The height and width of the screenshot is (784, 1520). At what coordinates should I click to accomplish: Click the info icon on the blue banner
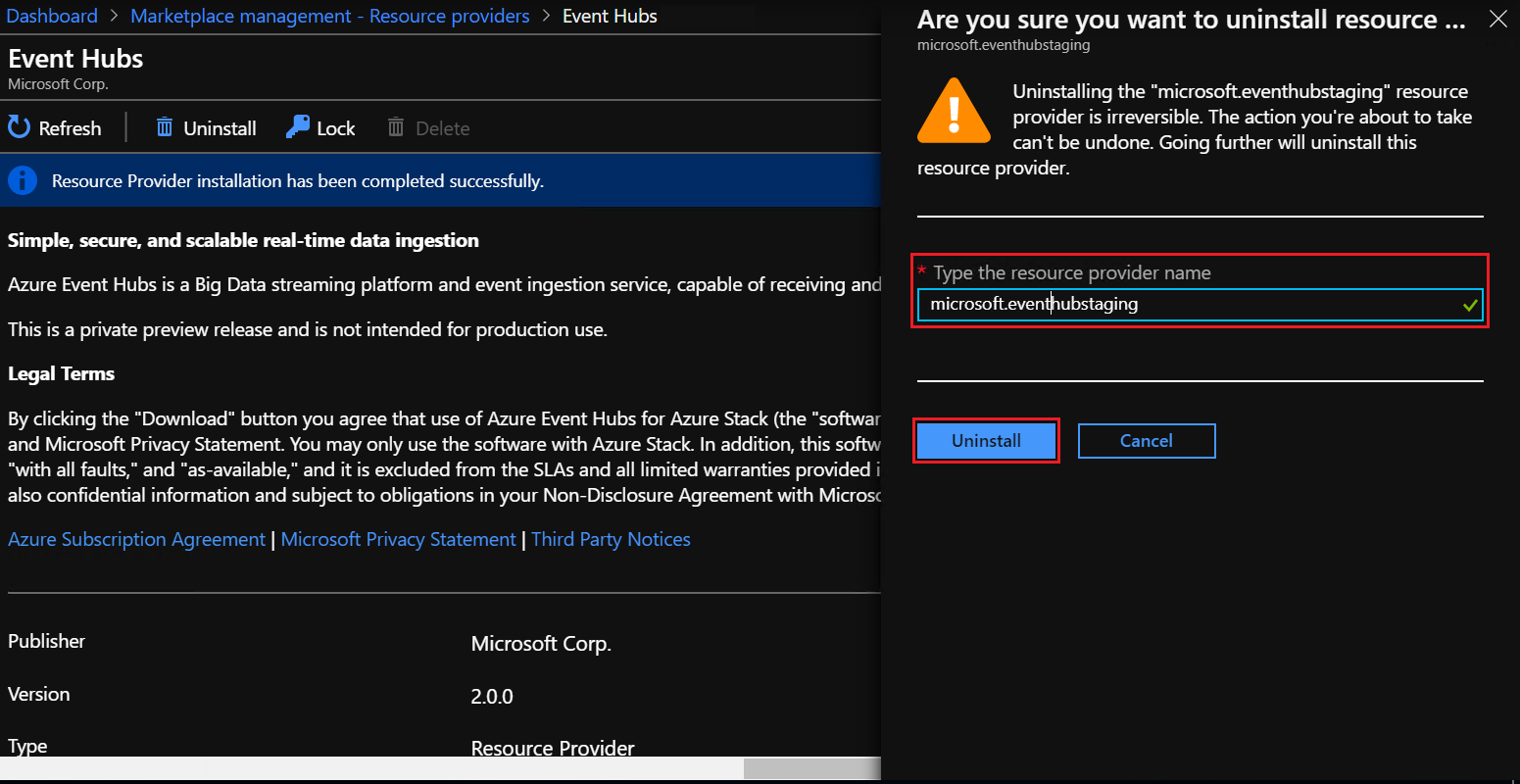pos(22,180)
